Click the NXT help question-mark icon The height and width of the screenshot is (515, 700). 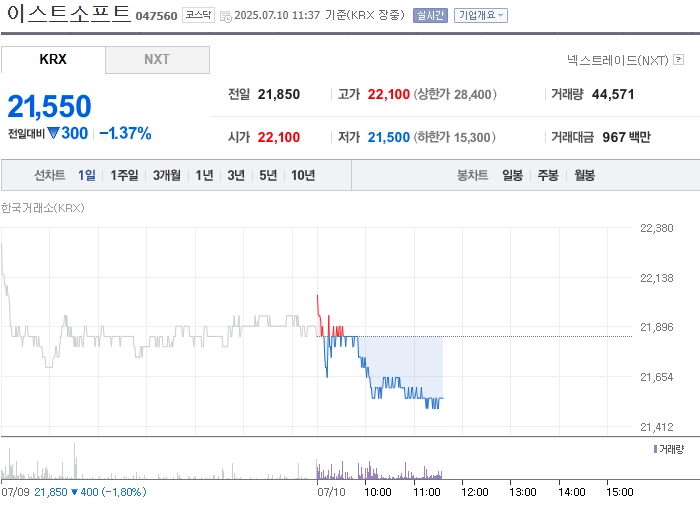678,59
